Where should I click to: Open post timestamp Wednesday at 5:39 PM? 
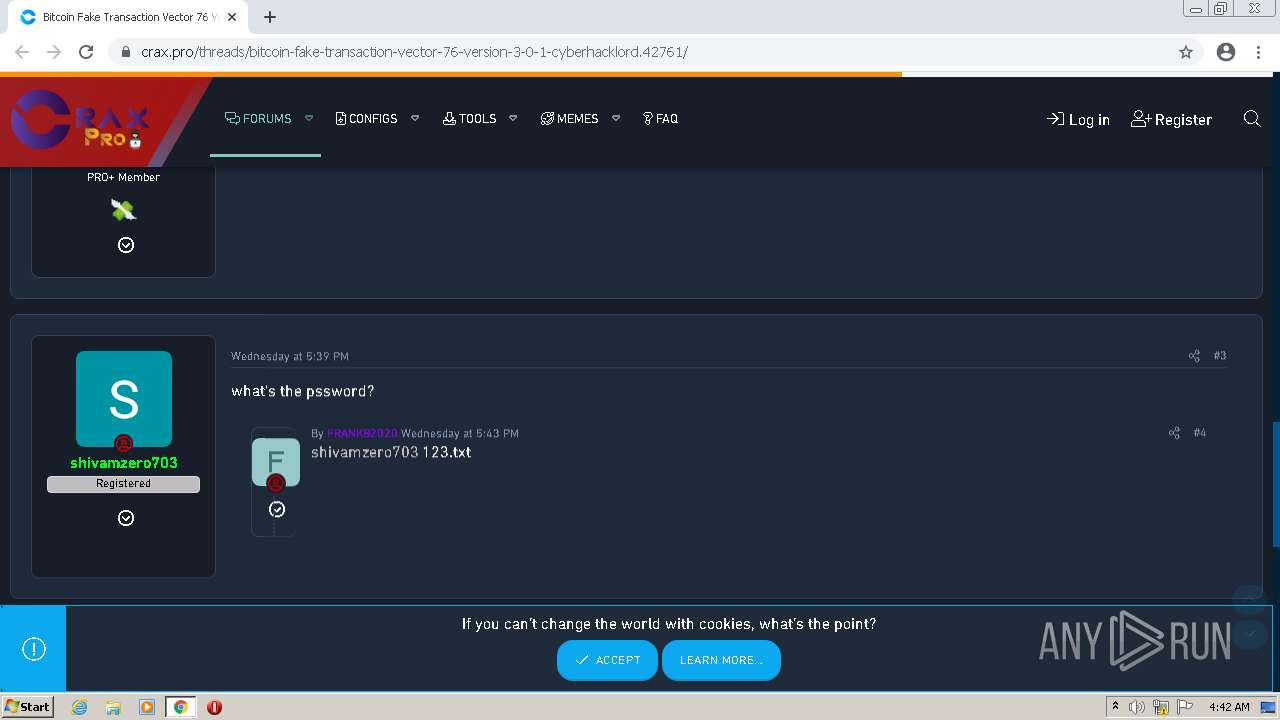pos(290,356)
